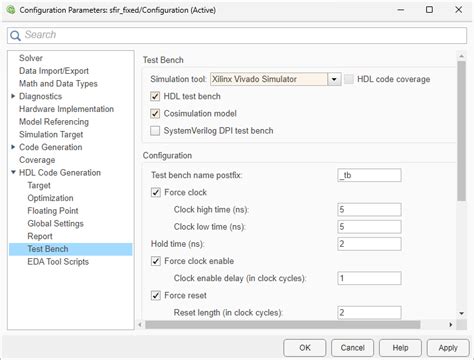Select Floating Point settings
The image size is (474, 360).
[x=53, y=211]
